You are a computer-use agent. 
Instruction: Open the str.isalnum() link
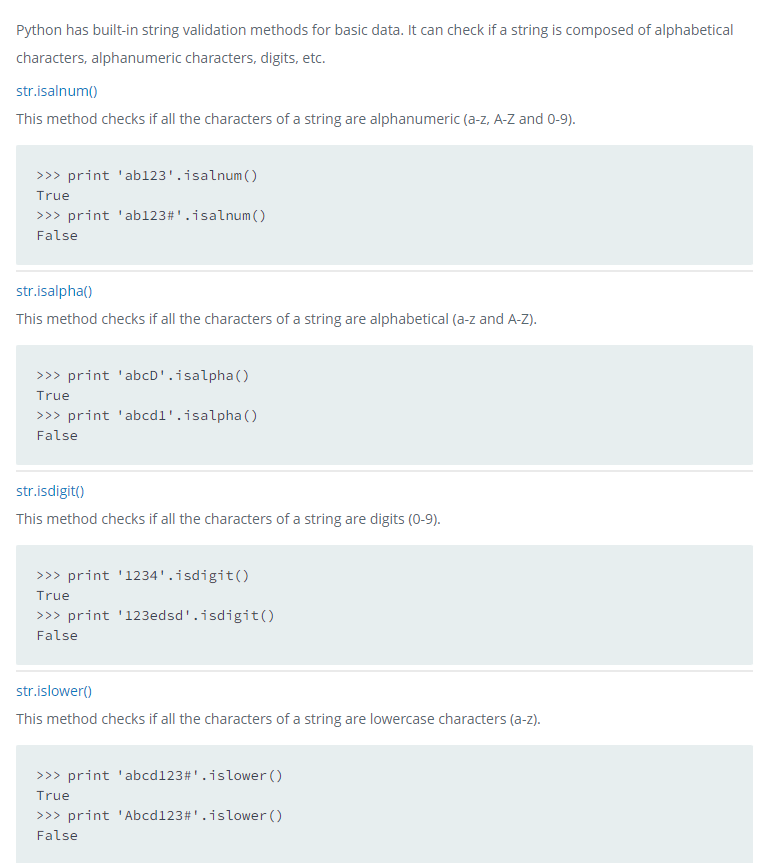point(57,91)
